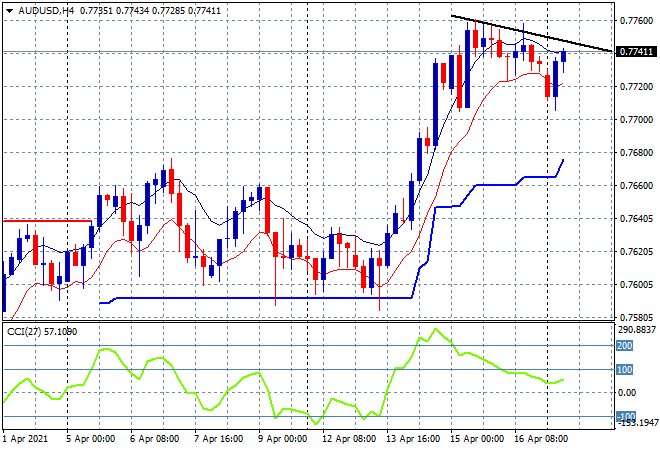Select the AUDUSD,H4 chart title text
Screen dimensions: 660x450
pyautogui.click(x=46, y=11)
